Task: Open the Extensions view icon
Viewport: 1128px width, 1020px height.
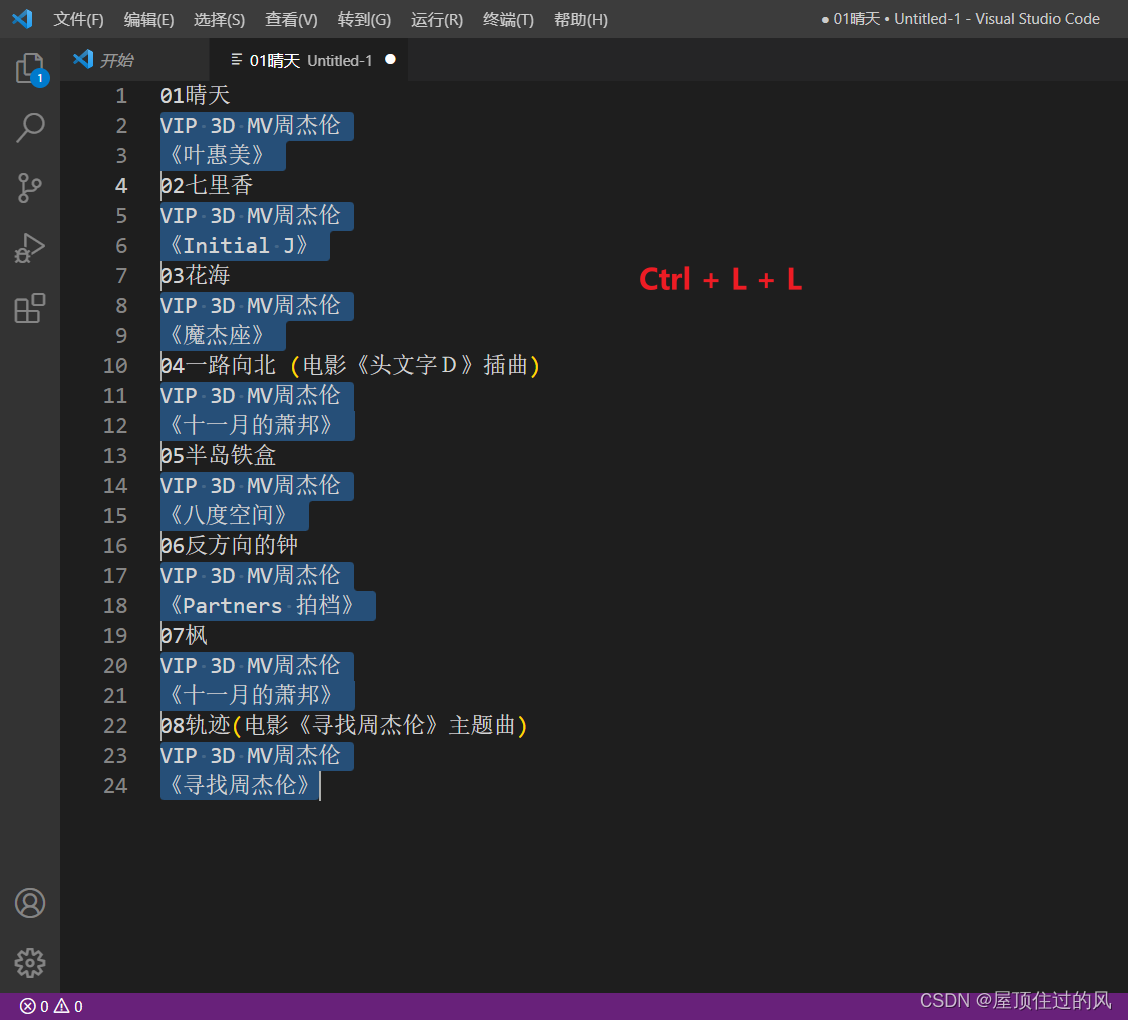Action: (x=30, y=308)
